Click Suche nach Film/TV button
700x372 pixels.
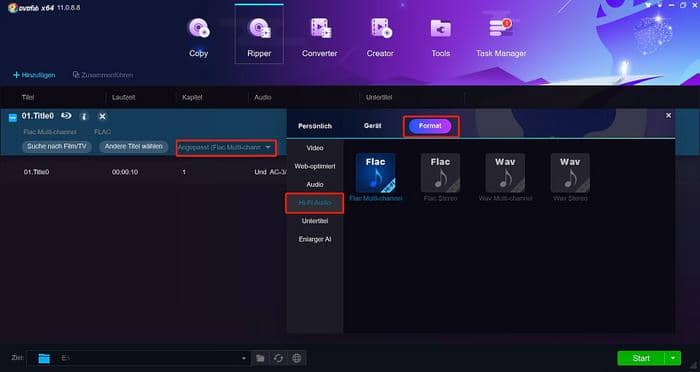[x=57, y=146]
